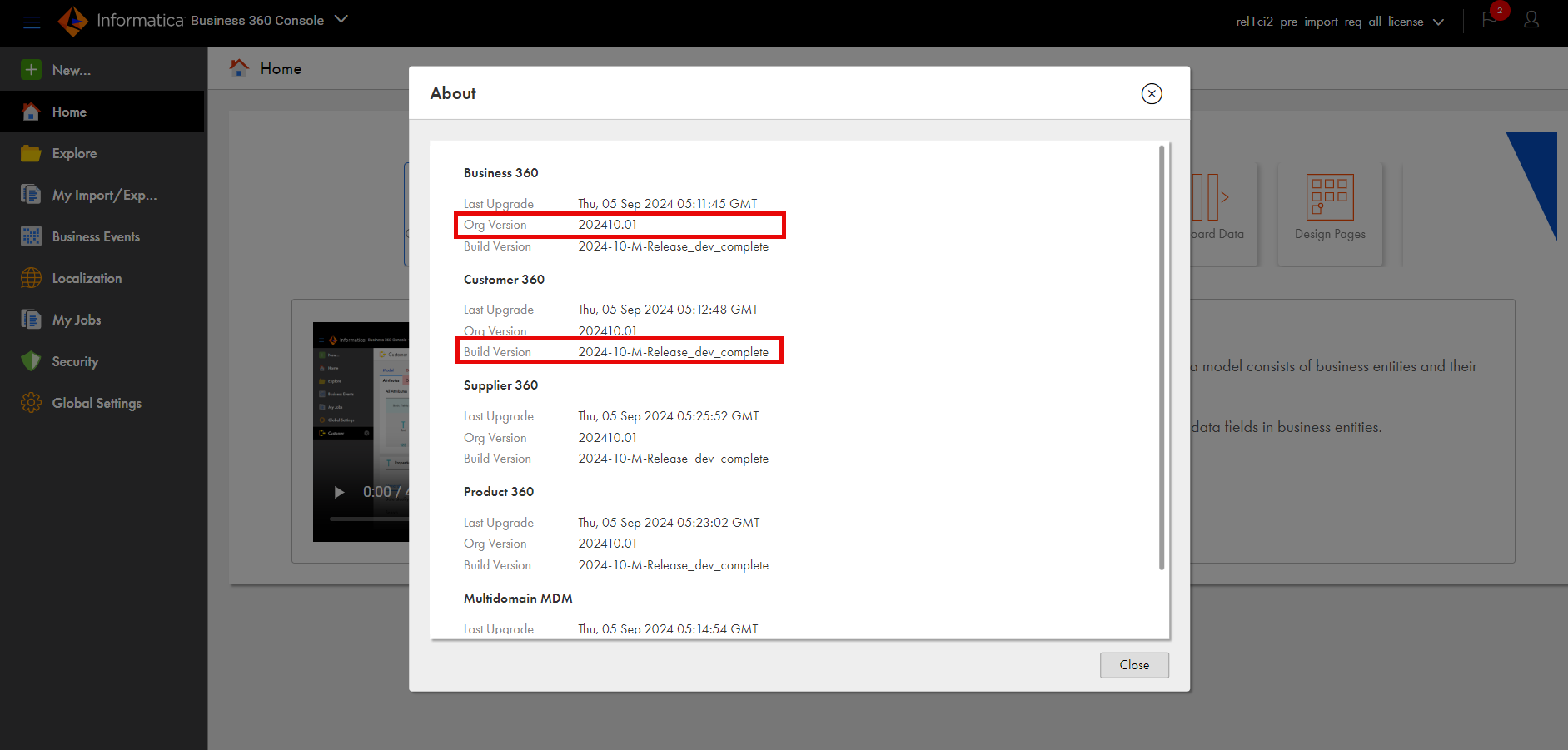This screenshot has width=1568, height=750.
Task: Click the Home breadcrumb icon in page header
Action: tap(239, 68)
